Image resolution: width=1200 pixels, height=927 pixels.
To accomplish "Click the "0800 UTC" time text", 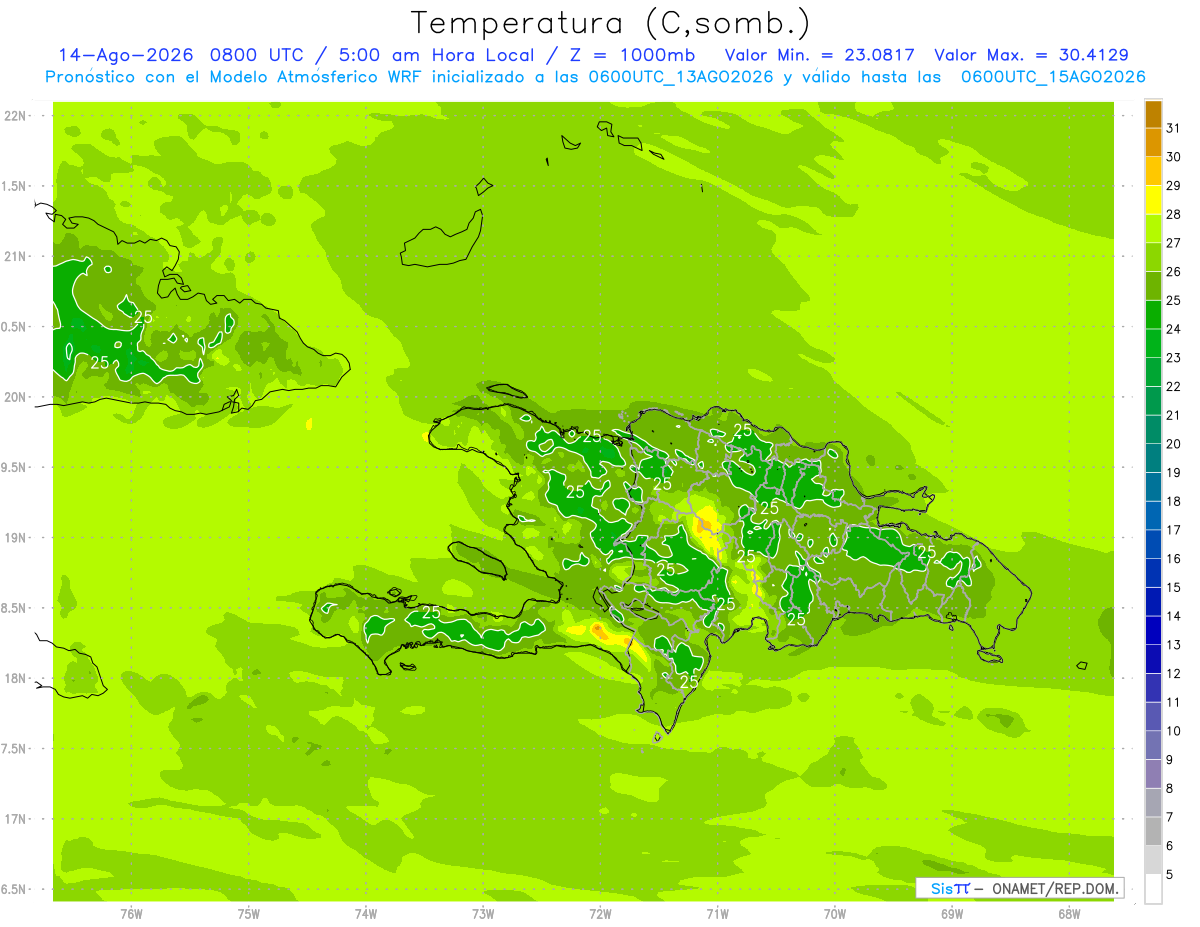I will point(258,55).
